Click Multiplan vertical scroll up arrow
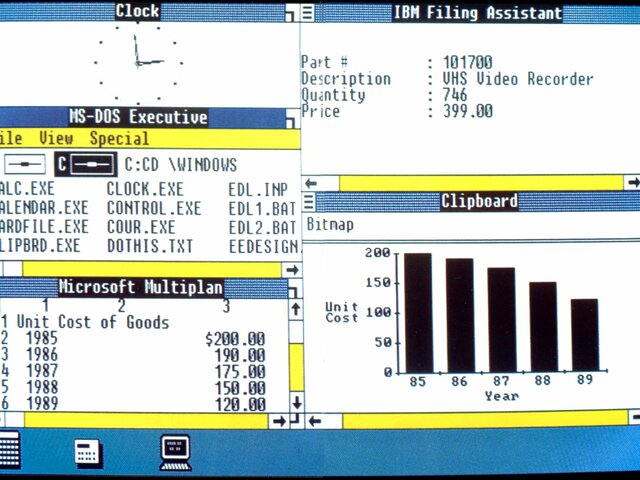Screen dimensions: 640x480 coord(296,309)
